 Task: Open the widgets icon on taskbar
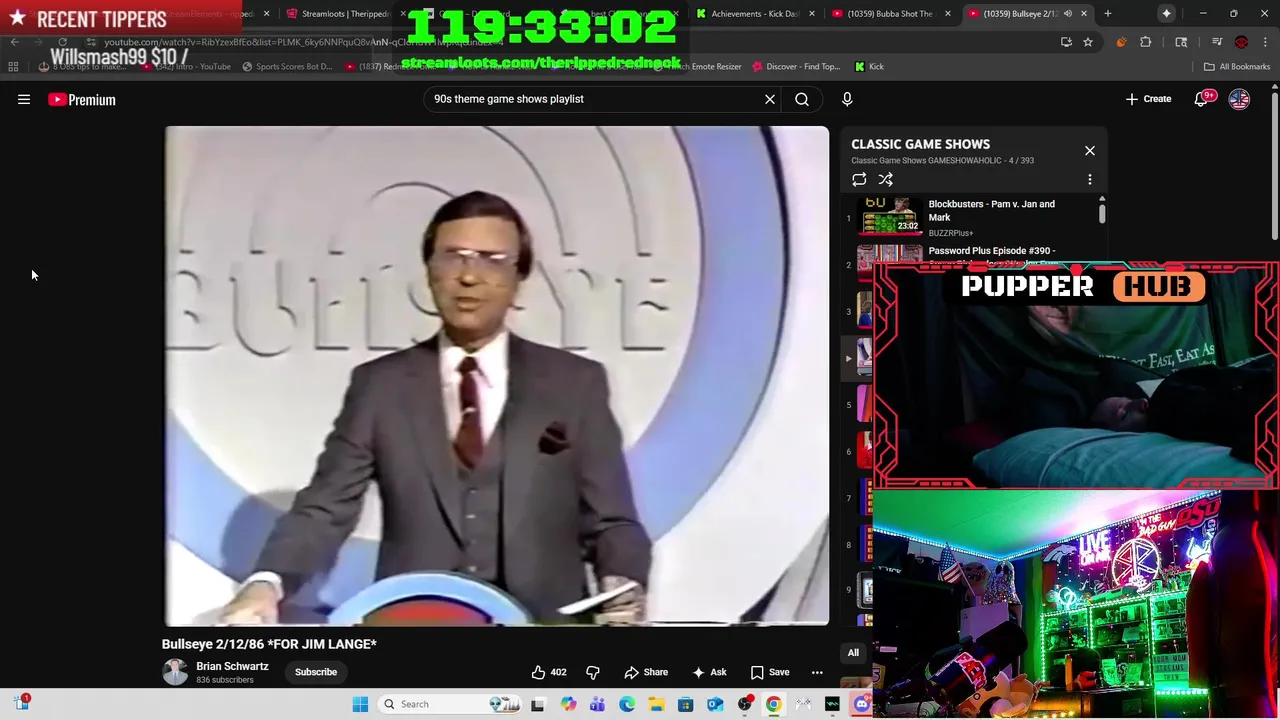21,703
